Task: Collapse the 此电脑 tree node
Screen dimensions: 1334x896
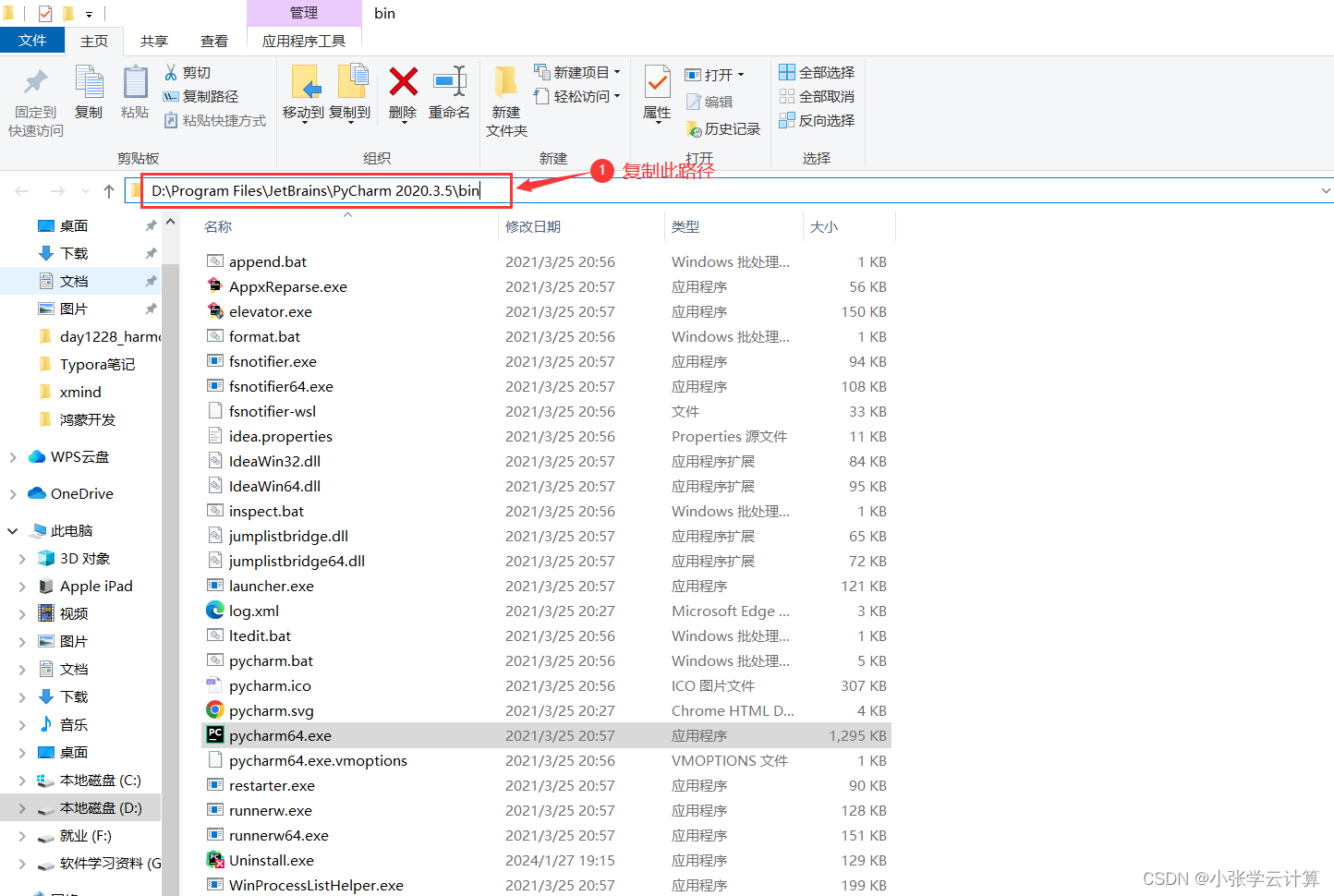Action: click(x=13, y=530)
